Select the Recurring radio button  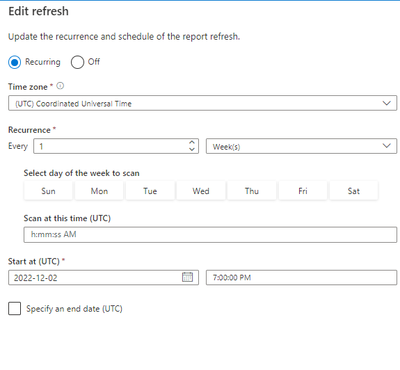click(x=15, y=62)
